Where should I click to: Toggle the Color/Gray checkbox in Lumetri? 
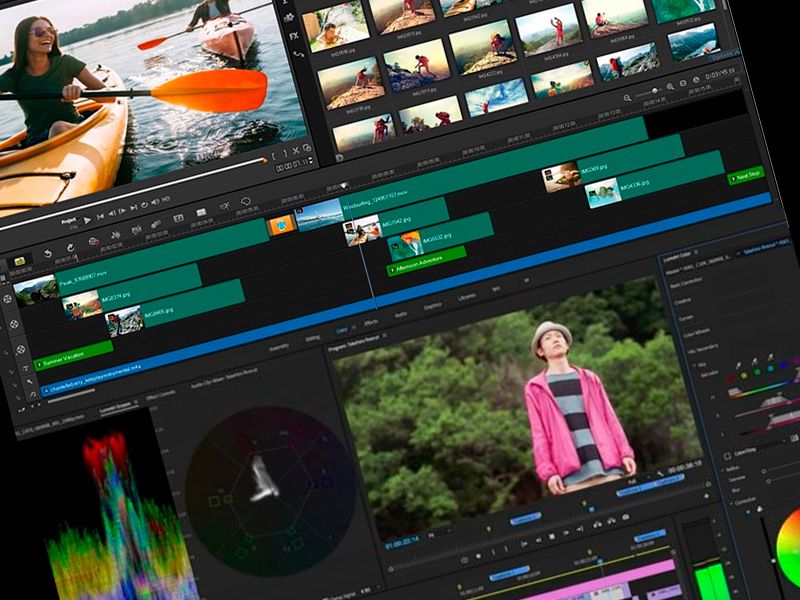728,456
